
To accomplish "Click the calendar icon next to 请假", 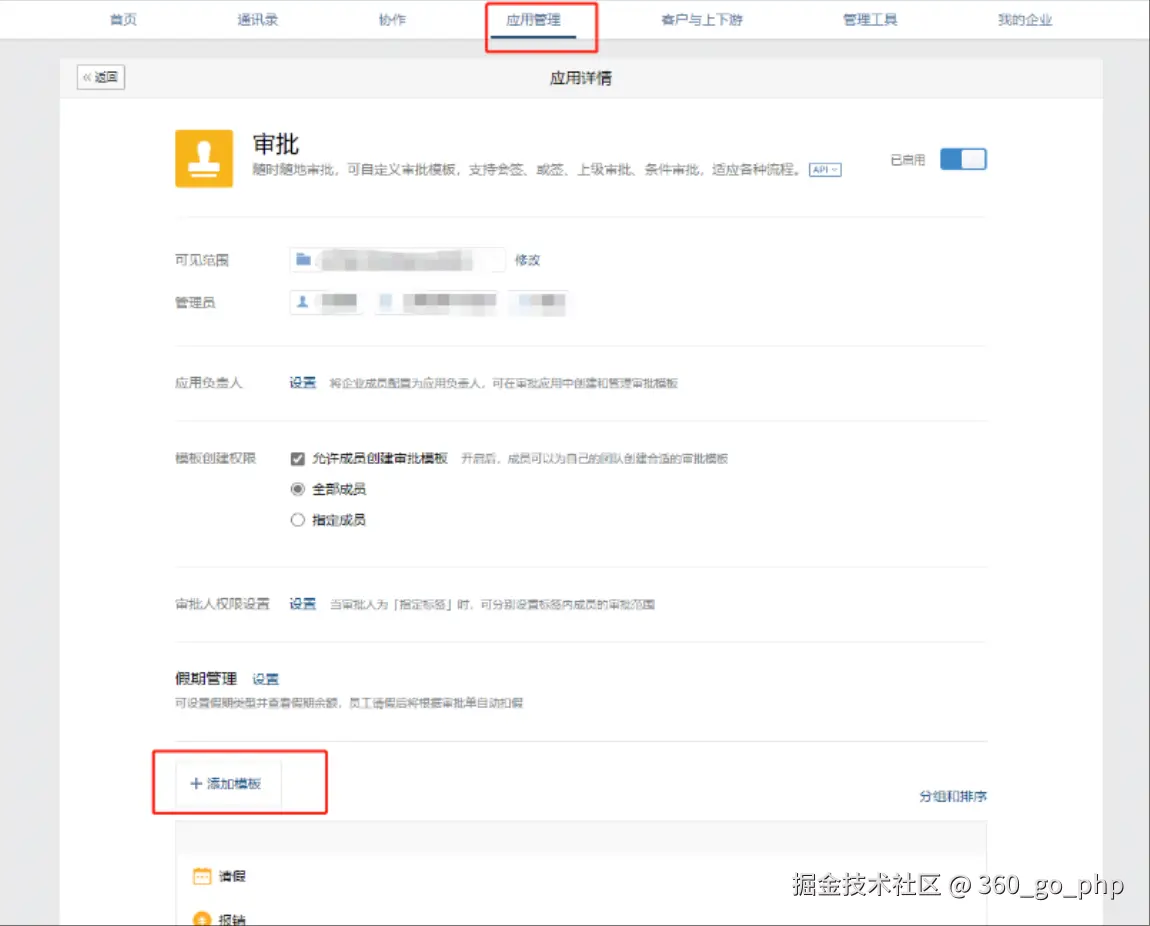I will tap(202, 876).
